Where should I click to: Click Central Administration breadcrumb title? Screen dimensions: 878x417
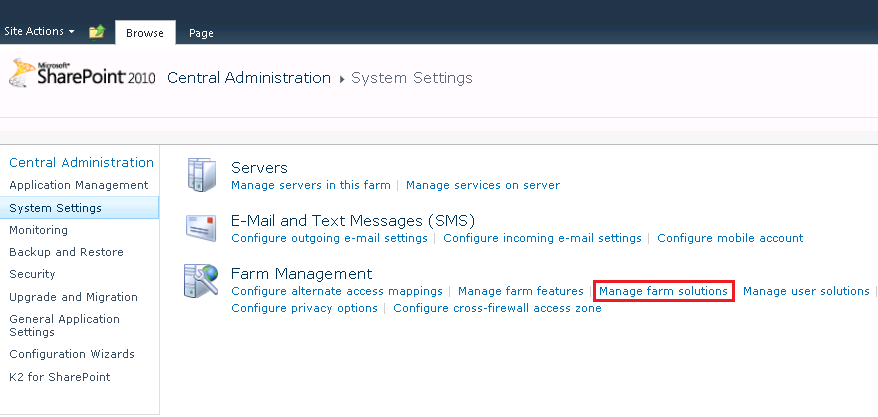pyautogui.click(x=249, y=78)
